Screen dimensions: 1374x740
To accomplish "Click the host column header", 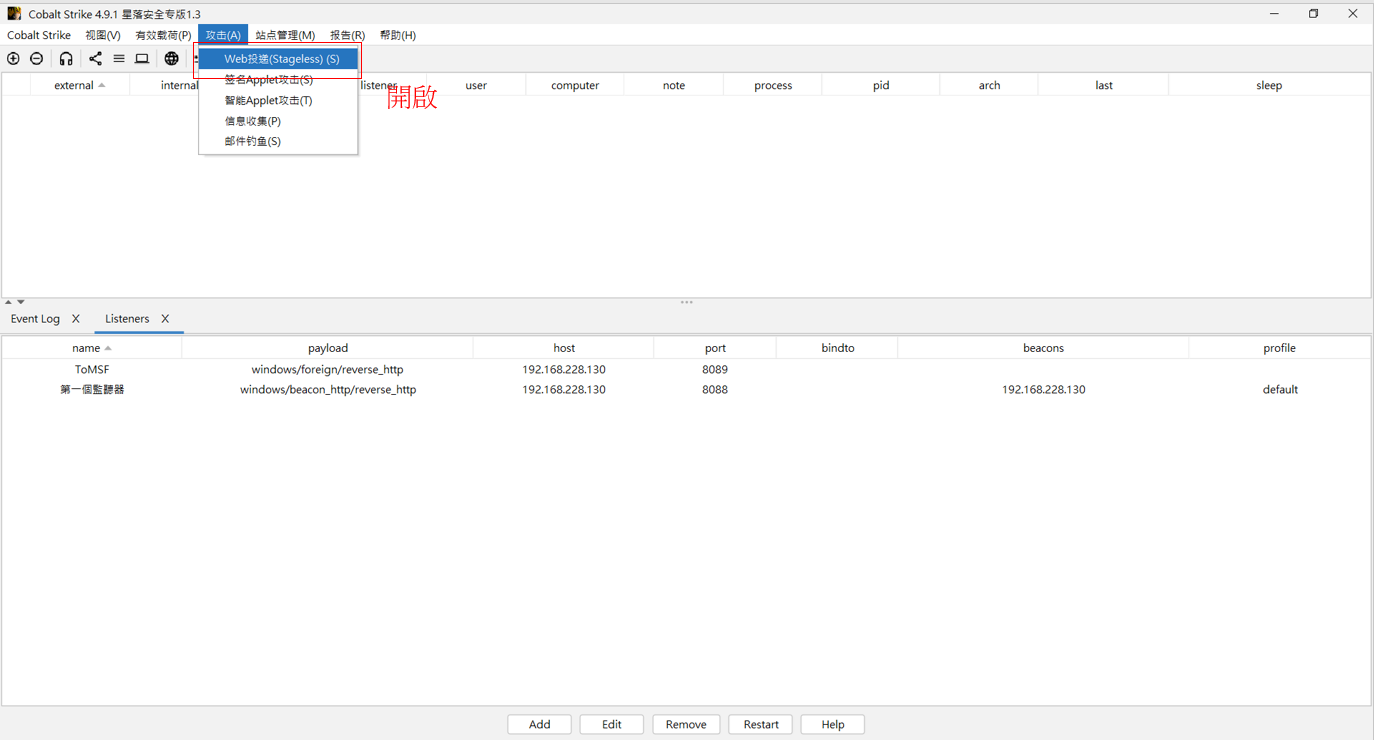I will click(x=564, y=348).
